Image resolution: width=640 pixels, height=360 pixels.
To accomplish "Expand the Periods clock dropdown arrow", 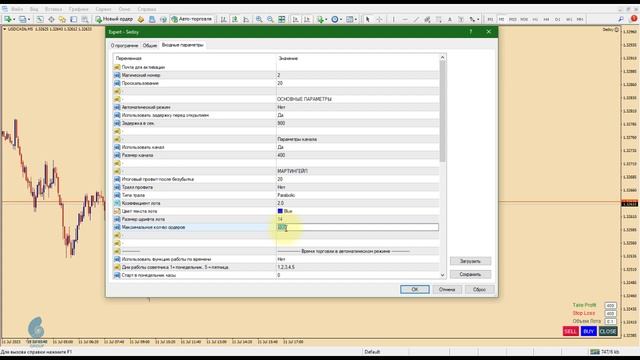I will [341, 20].
